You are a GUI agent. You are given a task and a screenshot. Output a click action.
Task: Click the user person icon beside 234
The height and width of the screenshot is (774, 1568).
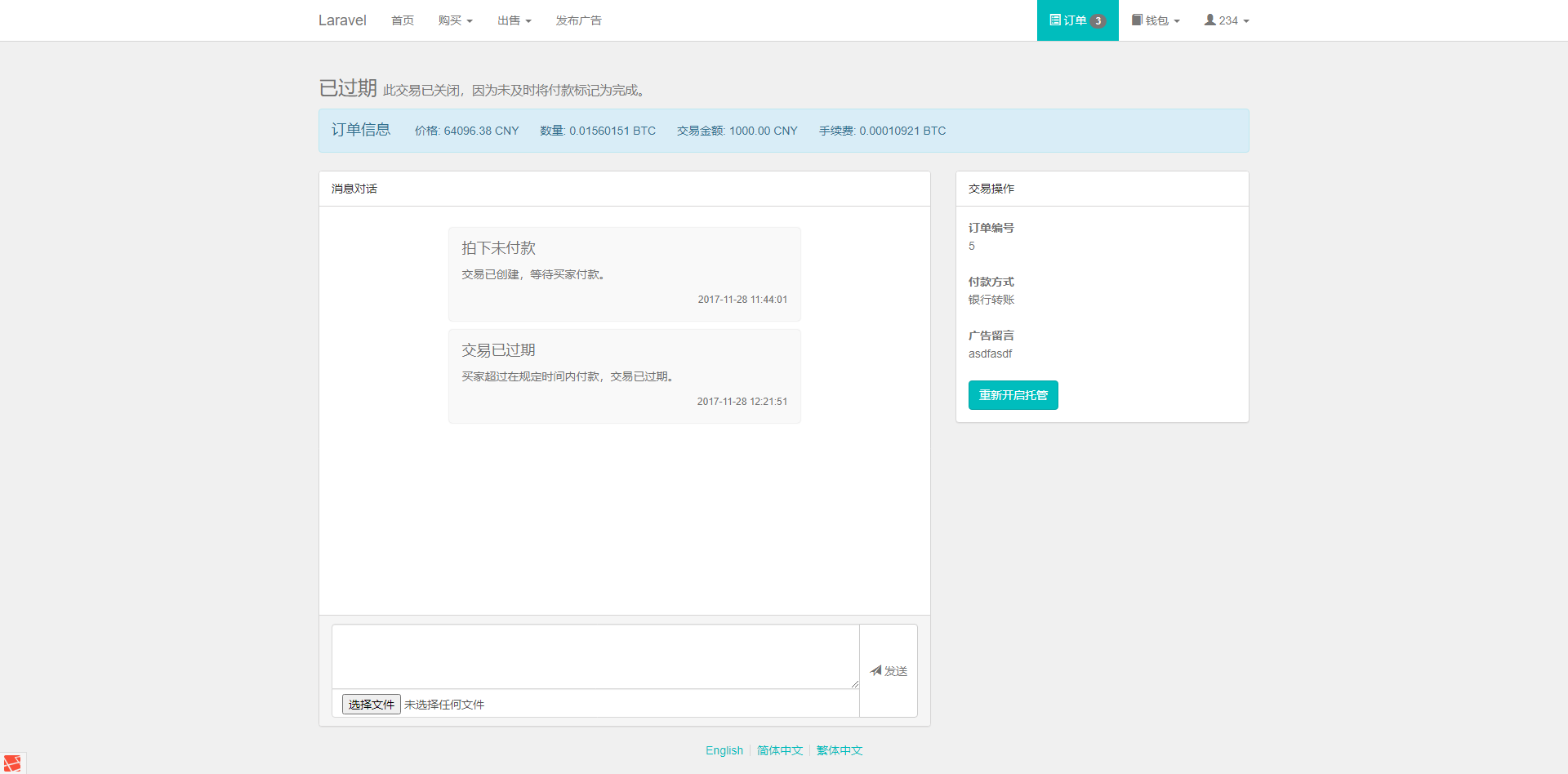tap(1209, 20)
